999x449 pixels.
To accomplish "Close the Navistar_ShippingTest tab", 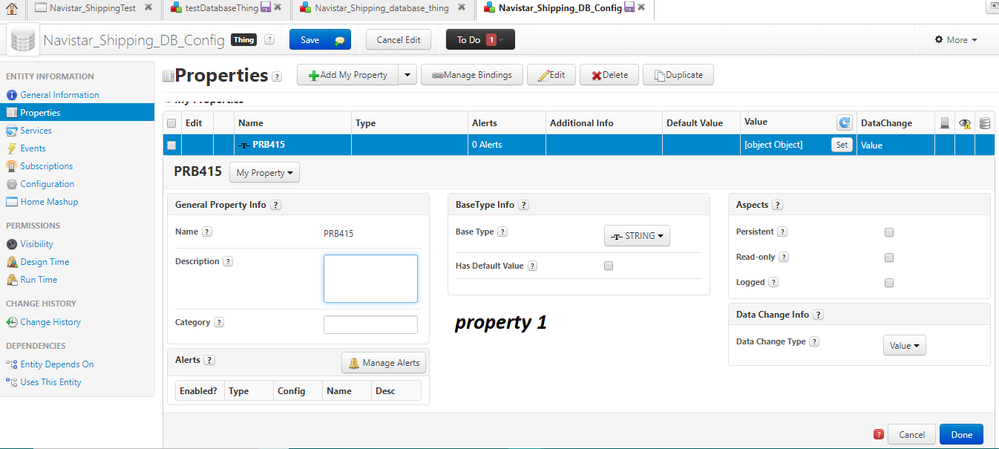I will pyautogui.click(x=148, y=8).
